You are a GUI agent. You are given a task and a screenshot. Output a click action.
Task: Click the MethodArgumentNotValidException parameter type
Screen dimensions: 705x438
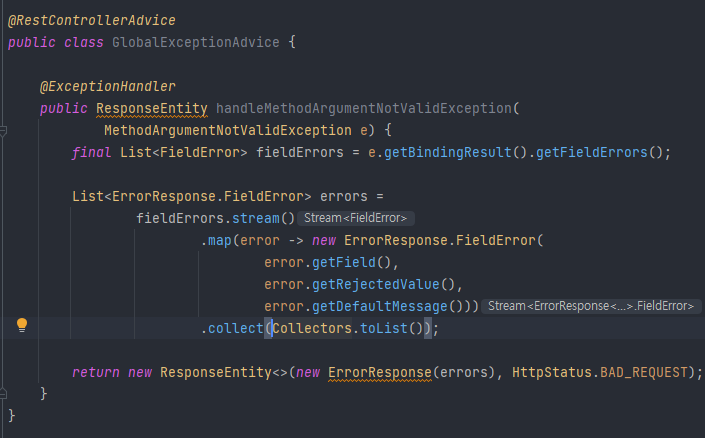tap(228, 131)
